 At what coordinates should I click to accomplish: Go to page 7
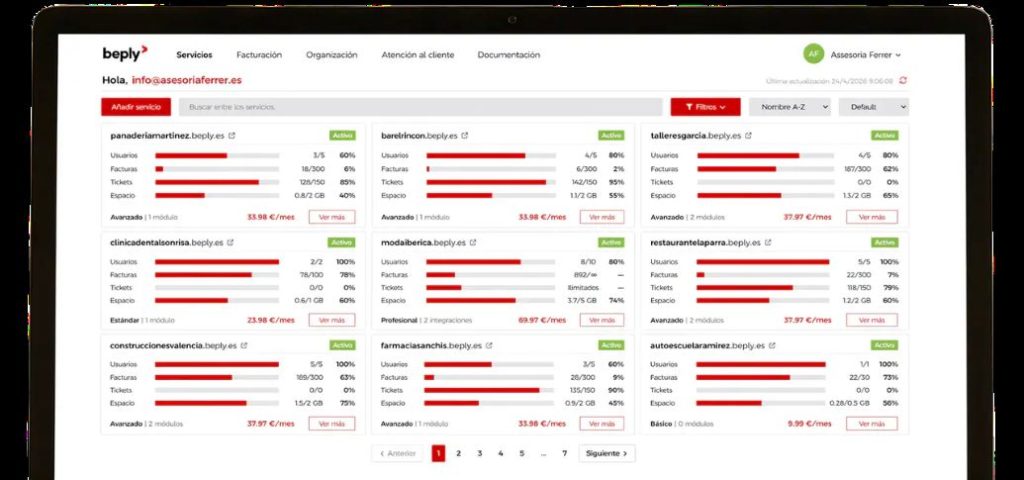click(564, 453)
